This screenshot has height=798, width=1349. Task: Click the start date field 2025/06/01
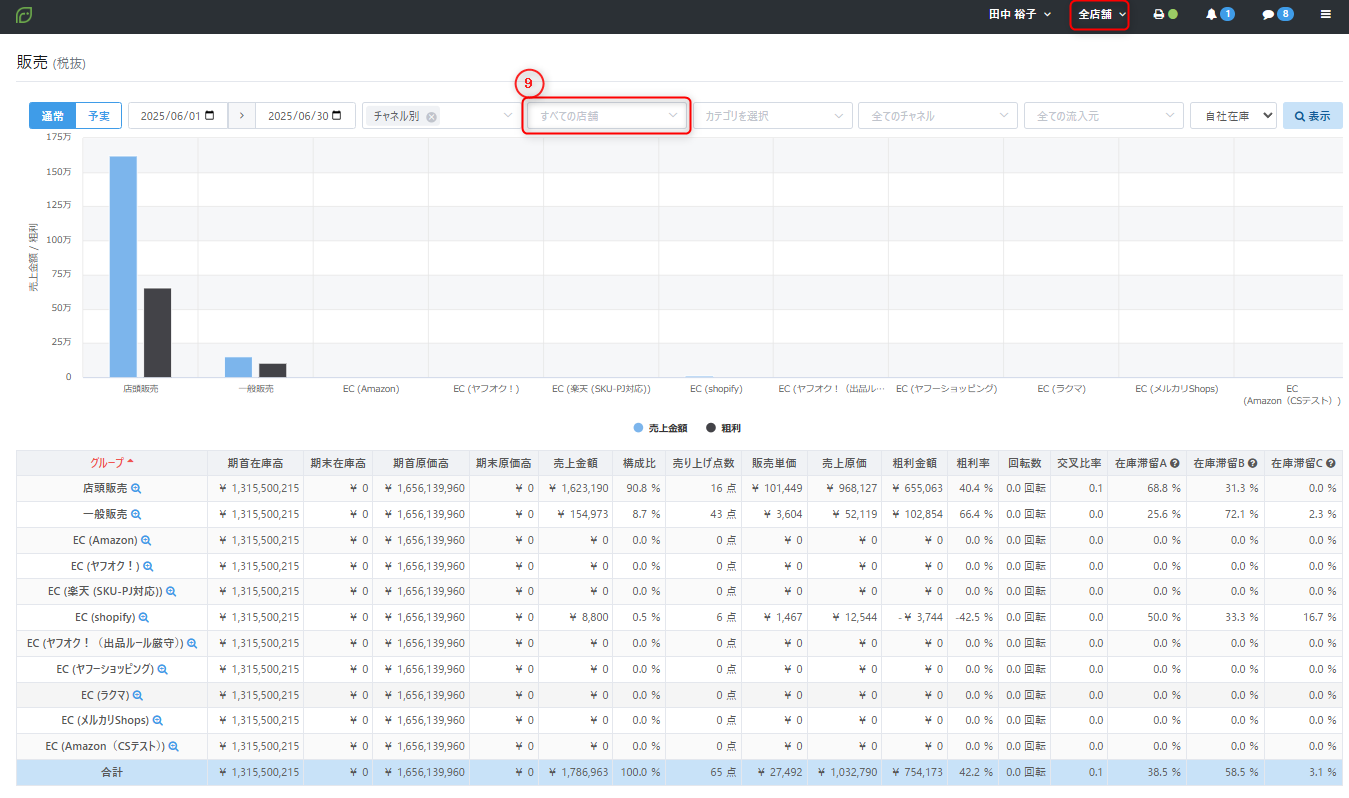click(x=177, y=116)
